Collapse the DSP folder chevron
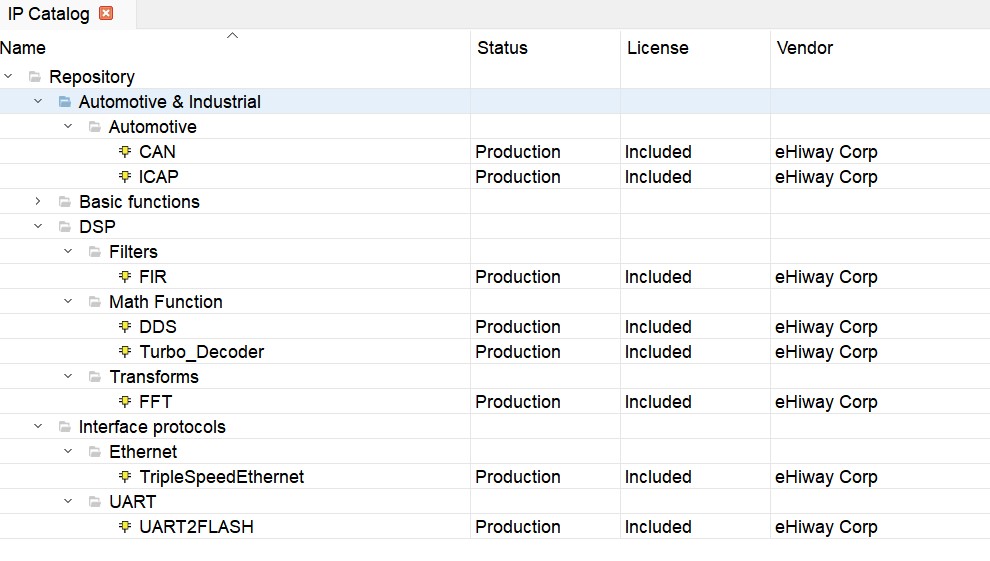 coord(38,226)
